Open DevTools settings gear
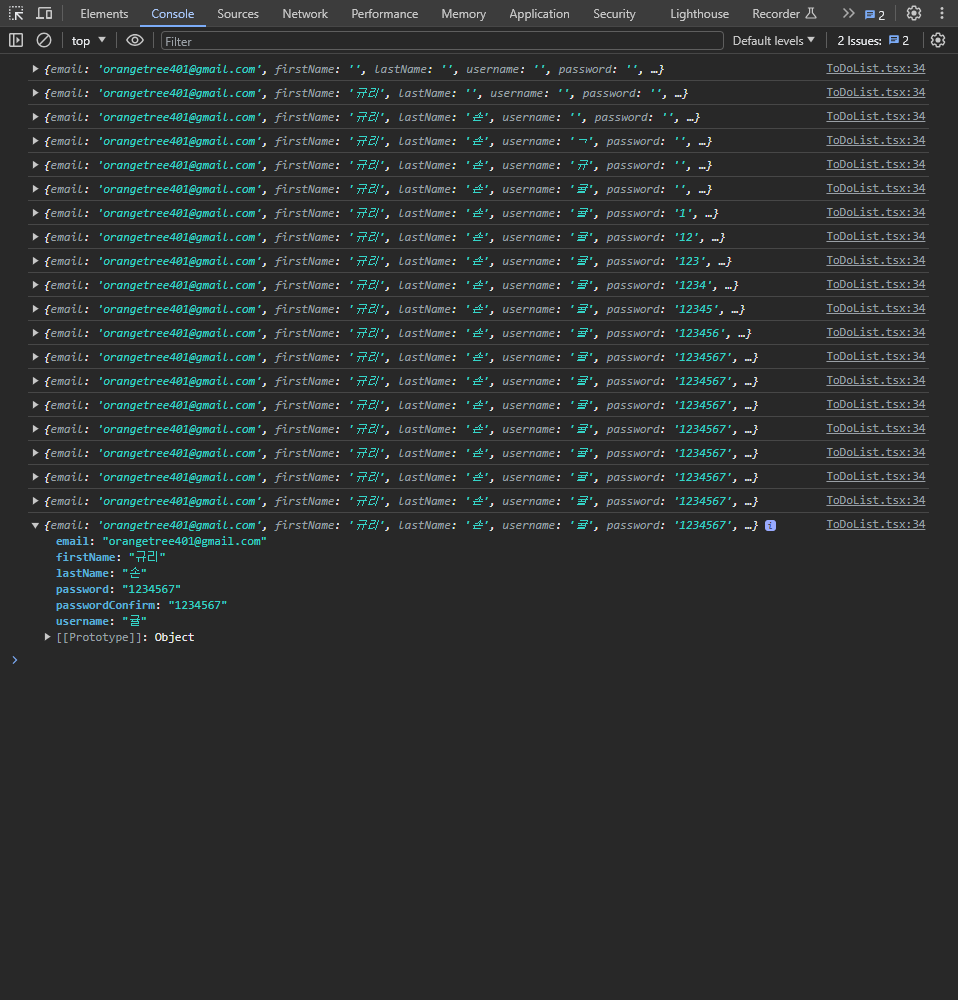Viewport: 958px width, 1000px height. (914, 13)
